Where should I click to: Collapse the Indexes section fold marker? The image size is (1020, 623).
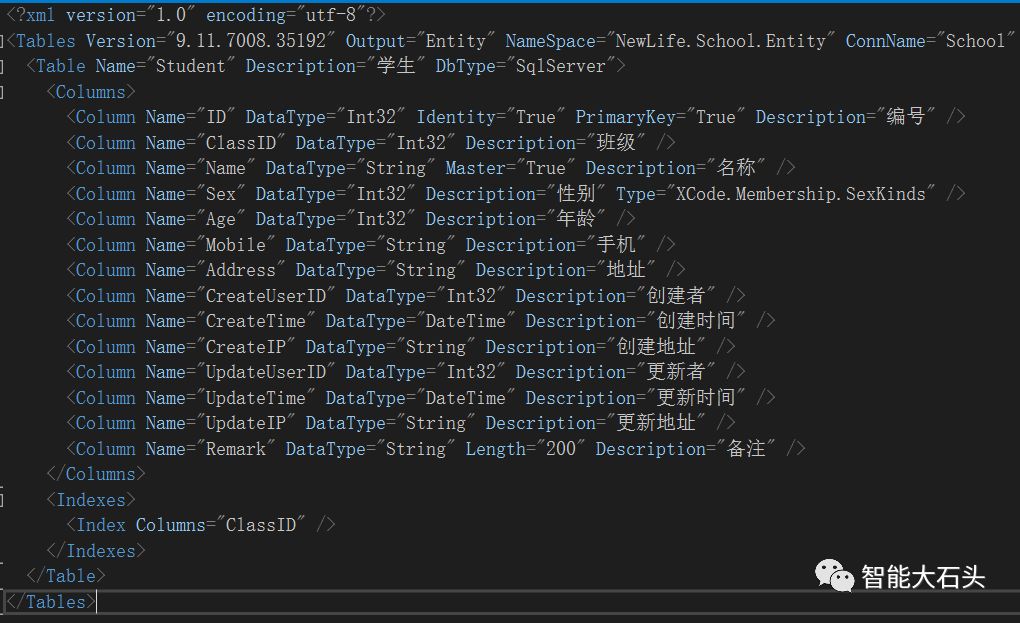(x=3, y=499)
